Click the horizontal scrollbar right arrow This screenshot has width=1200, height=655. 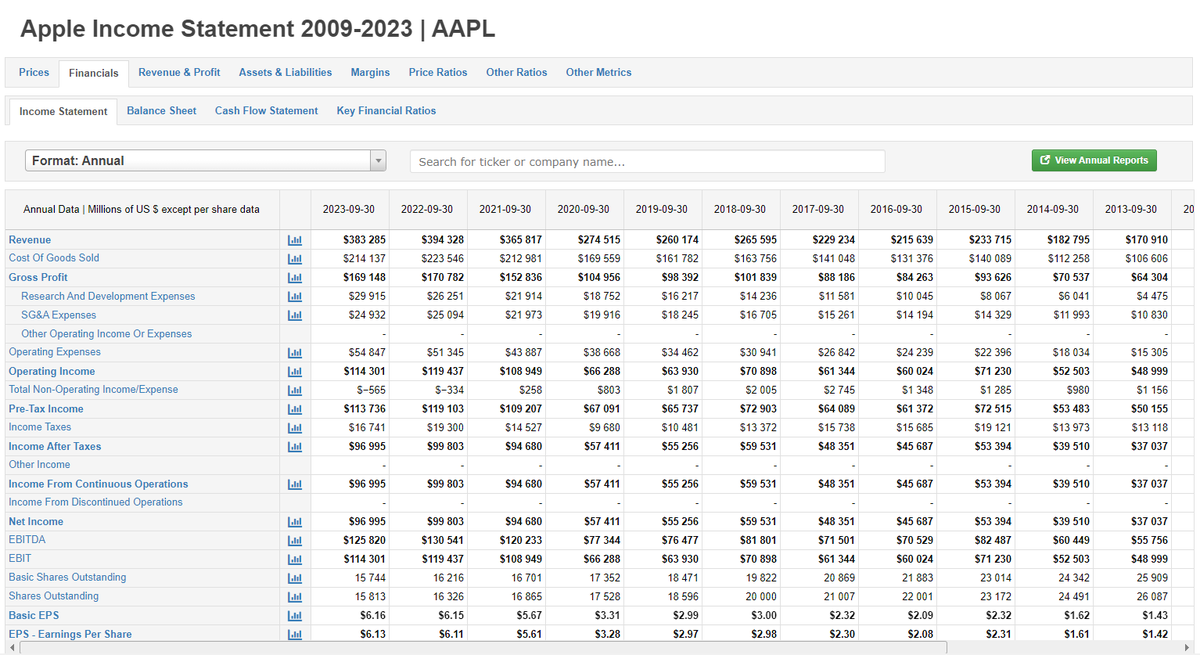tap(1188, 648)
